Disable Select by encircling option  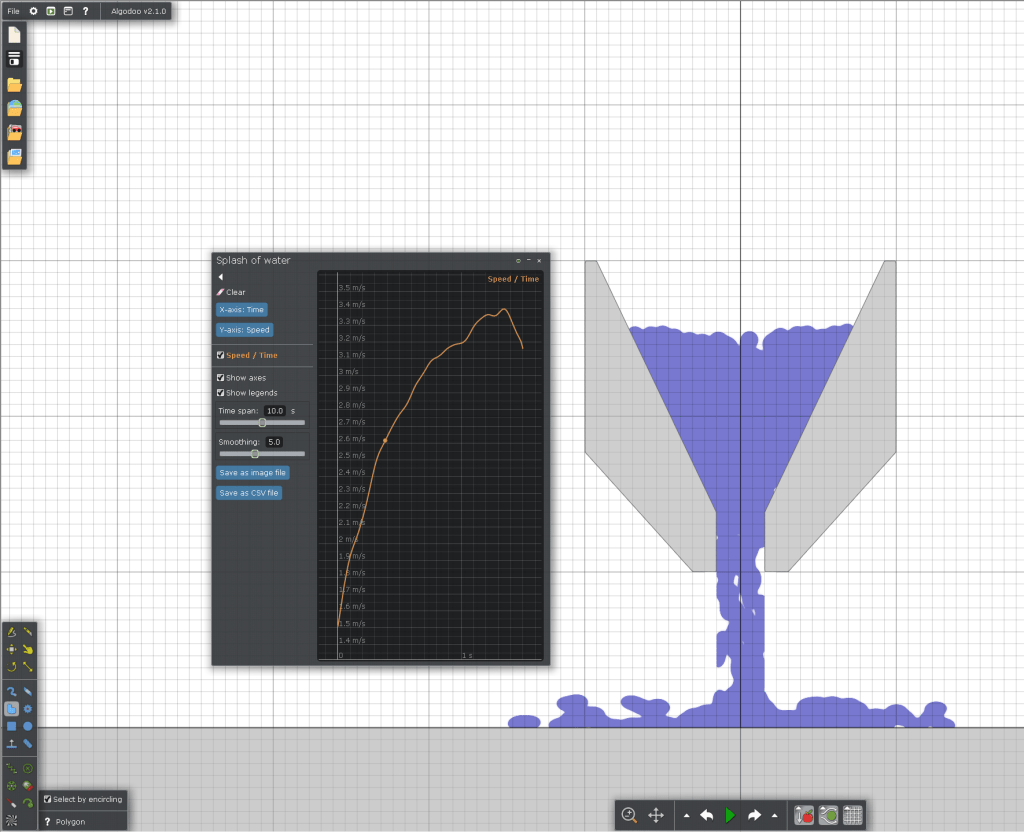[48, 799]
